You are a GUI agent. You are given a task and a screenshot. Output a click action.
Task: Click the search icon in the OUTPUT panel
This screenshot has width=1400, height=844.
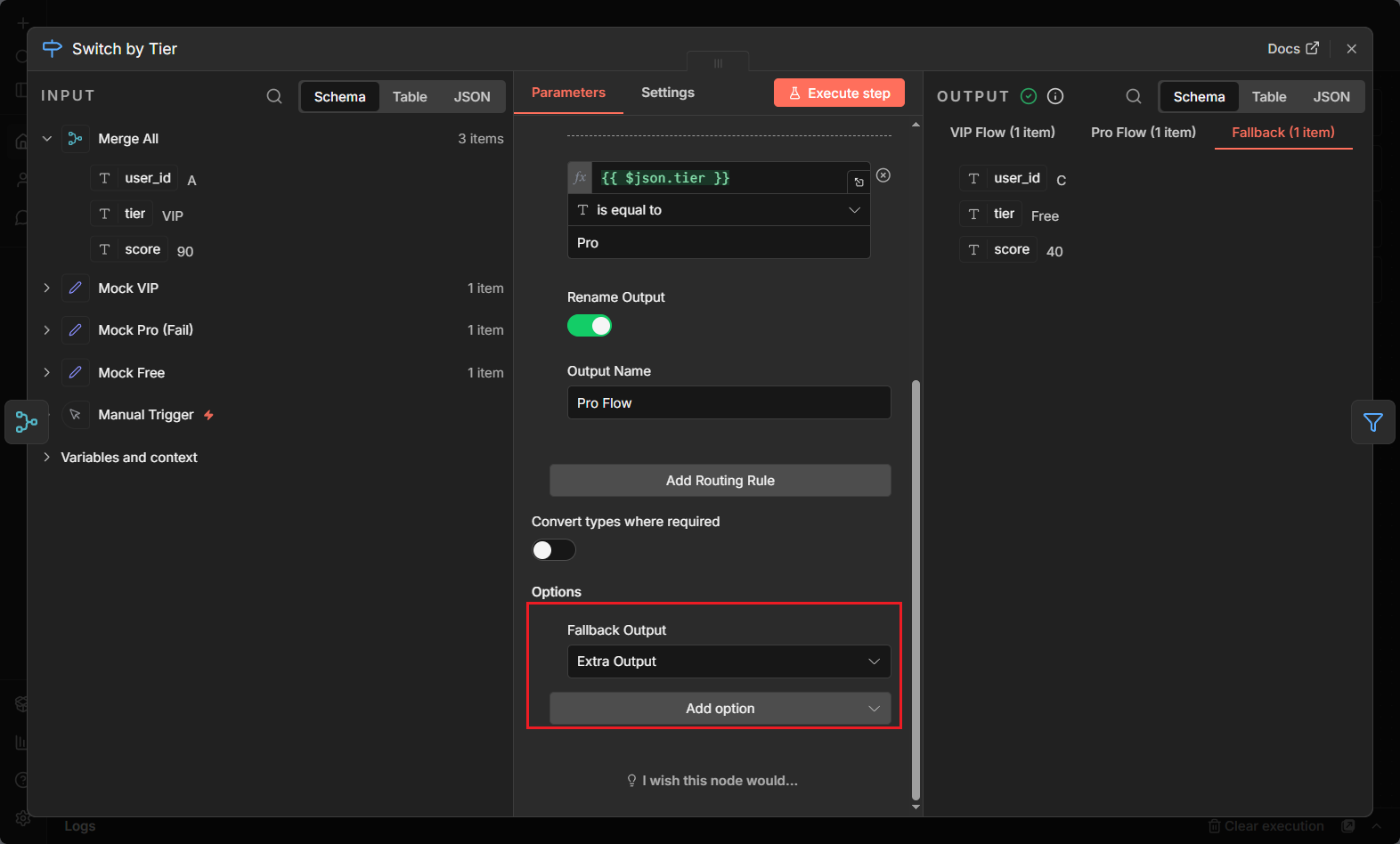1133,96
